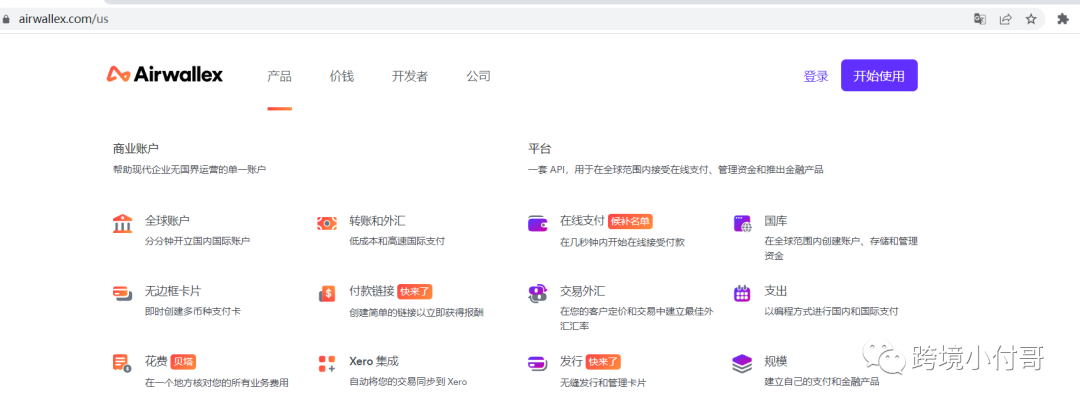Open the 价钱 menu item
Screen dimensions: 1080x406
tap(342, 77)
